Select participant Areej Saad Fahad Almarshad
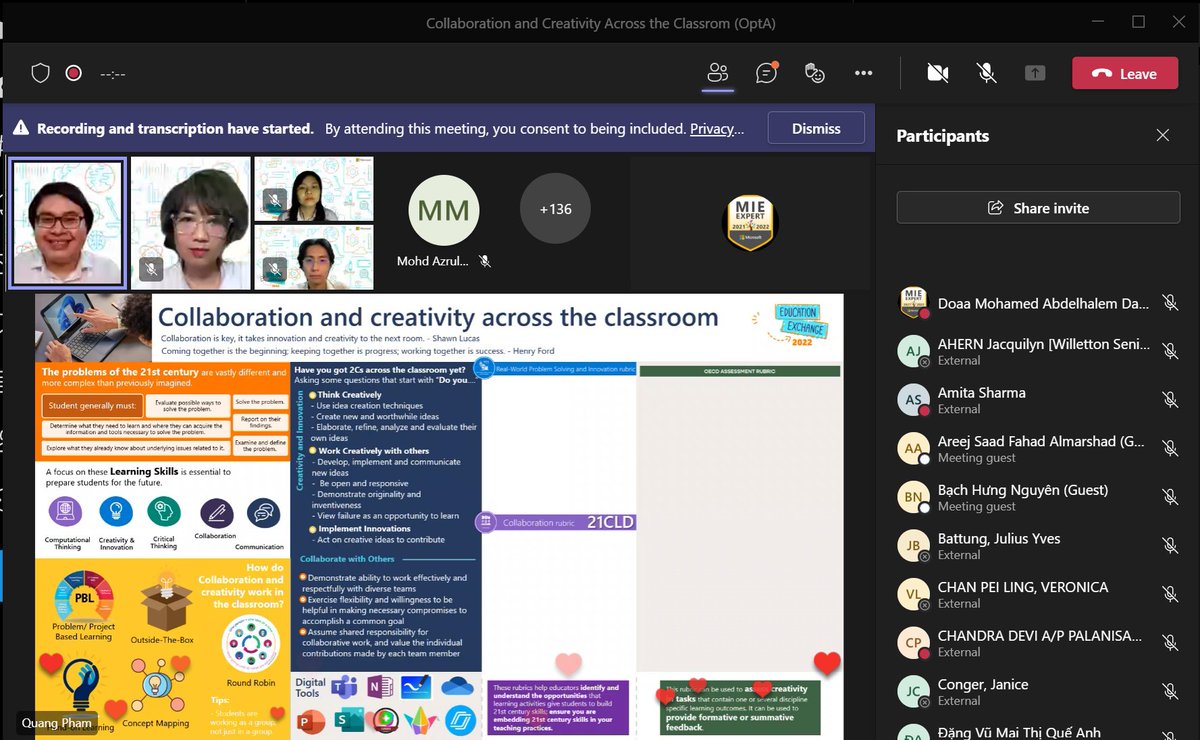 (1038, 449)
